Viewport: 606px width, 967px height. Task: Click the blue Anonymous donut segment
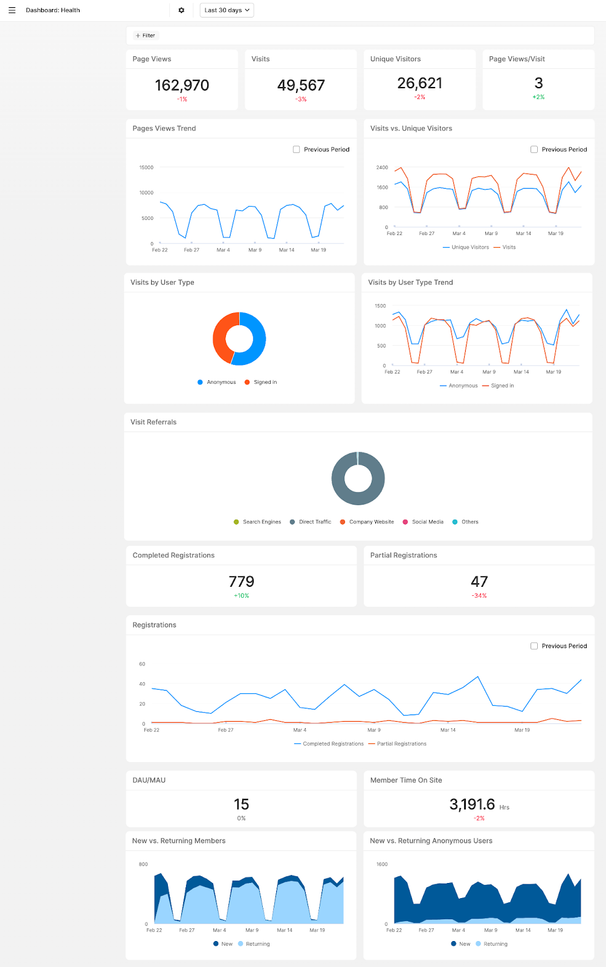pos(259,342)
